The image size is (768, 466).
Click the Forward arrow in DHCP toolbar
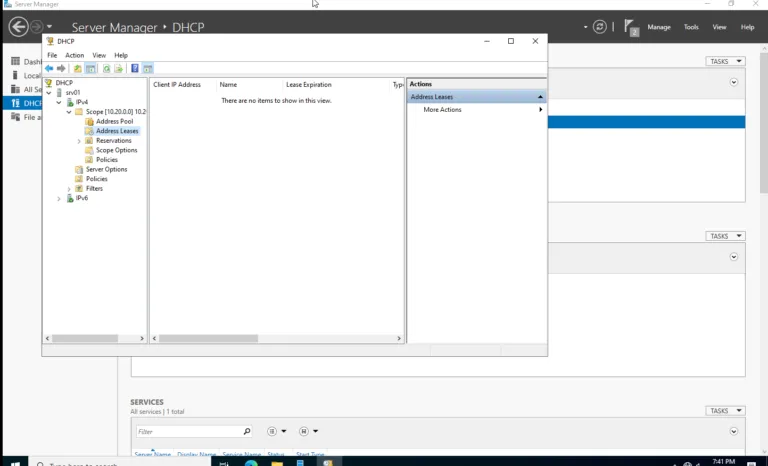(61, 69)
